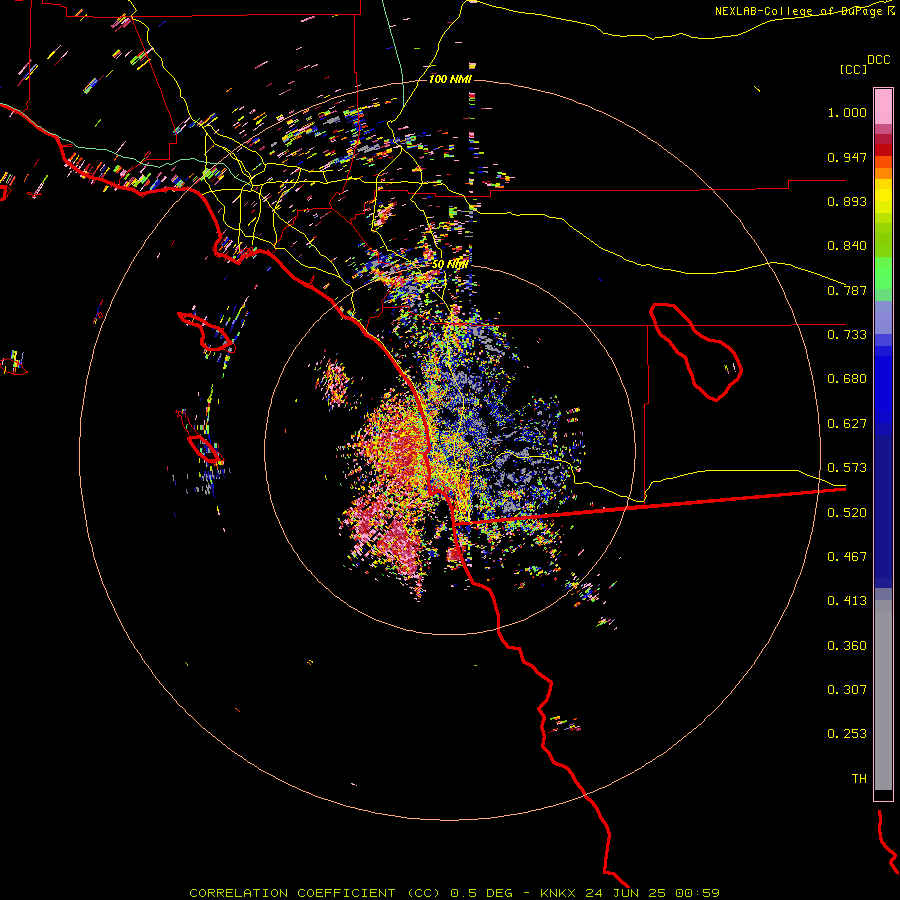Click the DCC label above the color bar
This screenshot has width=900, height=900.
[878, 60]
